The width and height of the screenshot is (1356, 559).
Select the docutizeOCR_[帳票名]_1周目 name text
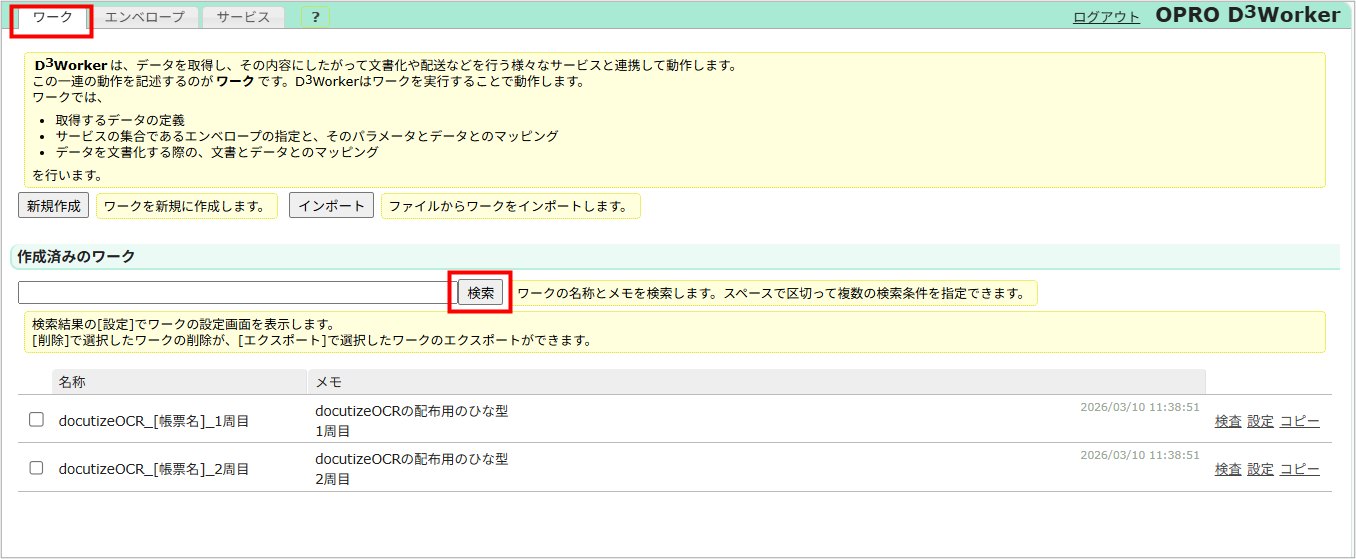pyautogui.click(x=154, y=421)
